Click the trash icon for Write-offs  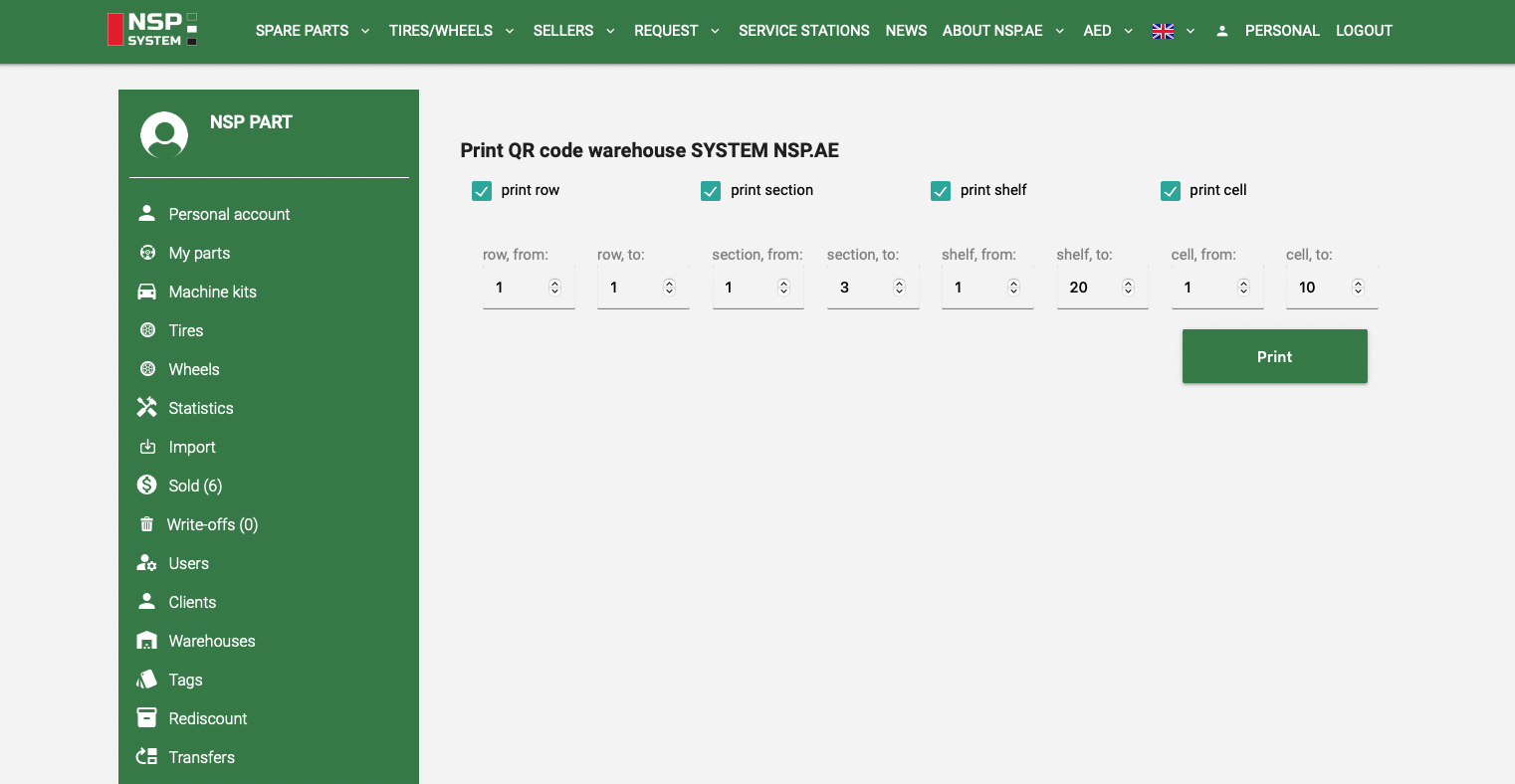(147, 524)
